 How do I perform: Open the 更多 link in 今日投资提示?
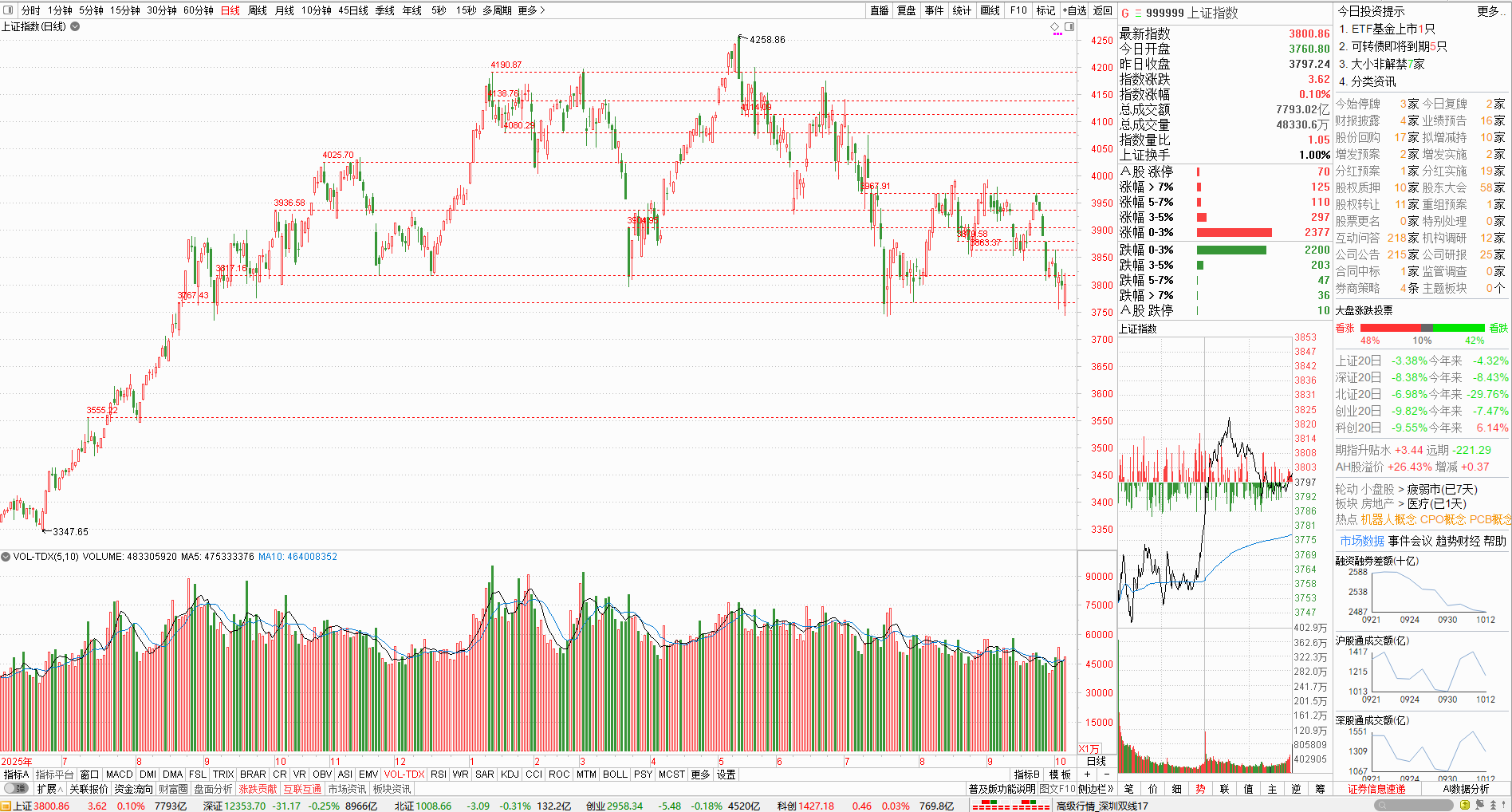(x=1490, y=11)
